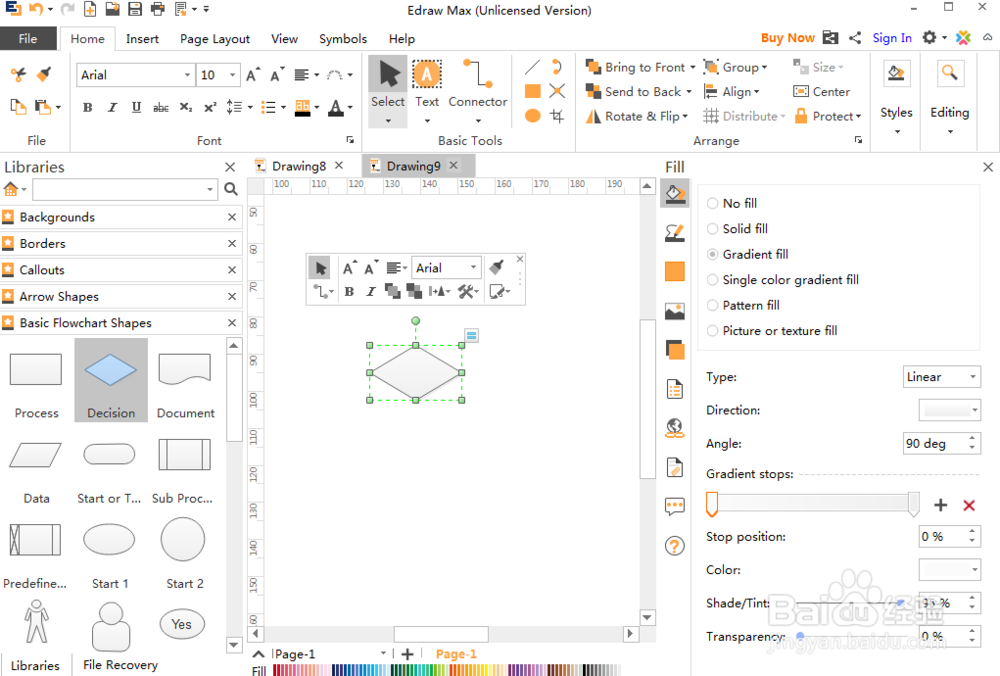Open the Insert Picture panel icon
The width and height of the screenshot is (1000, 676).
675,311
